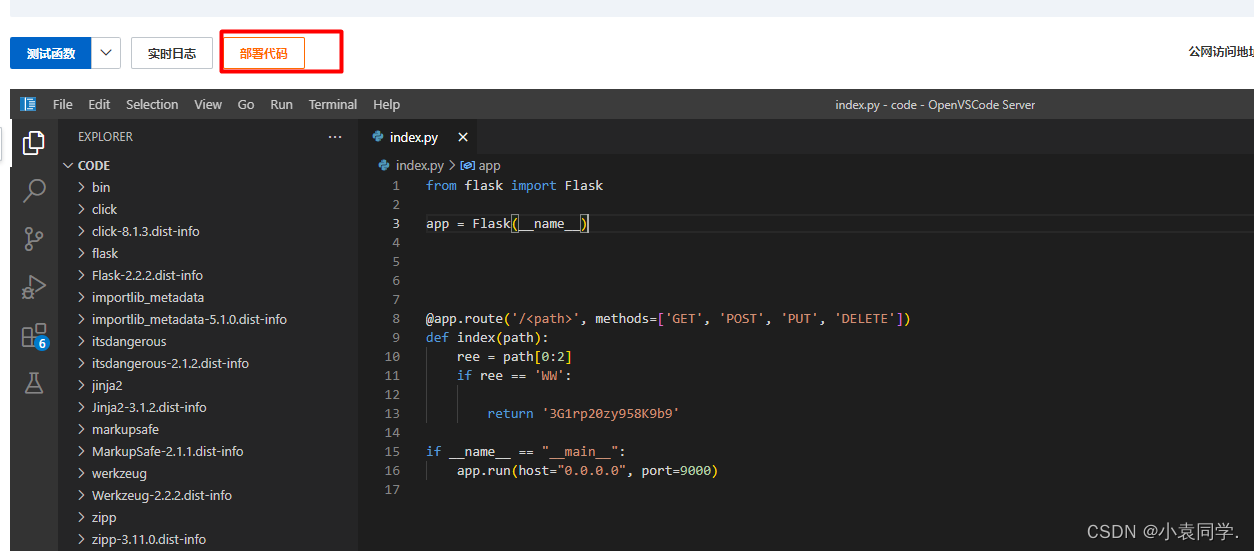Select the index.py editor tab

coord(419,137)
